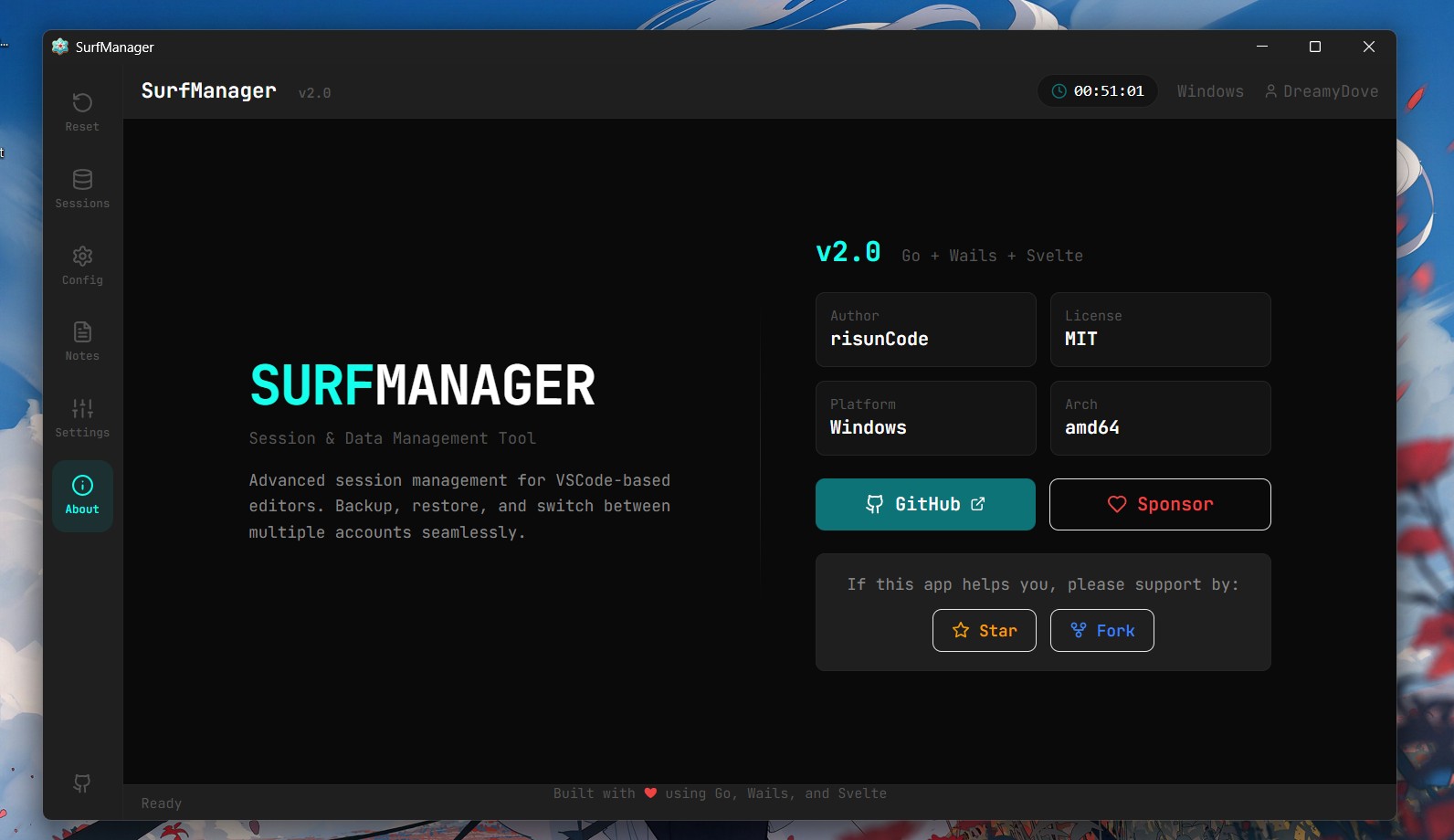Image resolution: width=1454 pixels, height=840 pixels.
Task: Click the Platform Windows info card
Action: [x=925, y=418]
